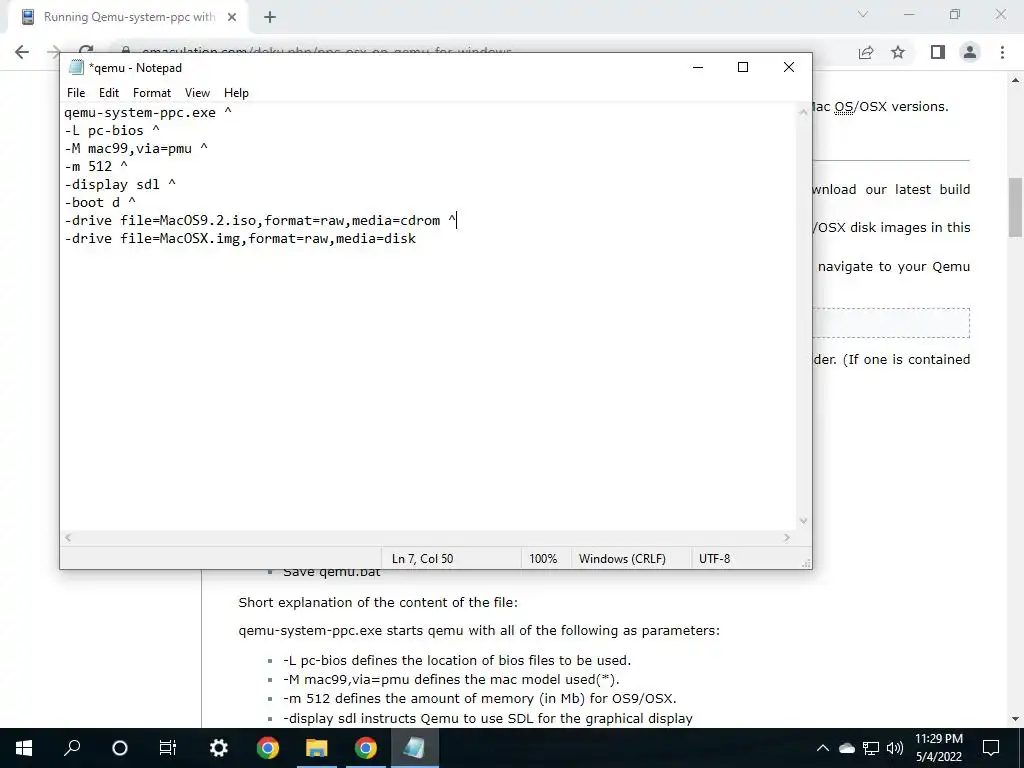The height and width of the screenshot is (768, 1024).
Task: Click the '-L pc-bios ^' line
Action: pos(112,131)
